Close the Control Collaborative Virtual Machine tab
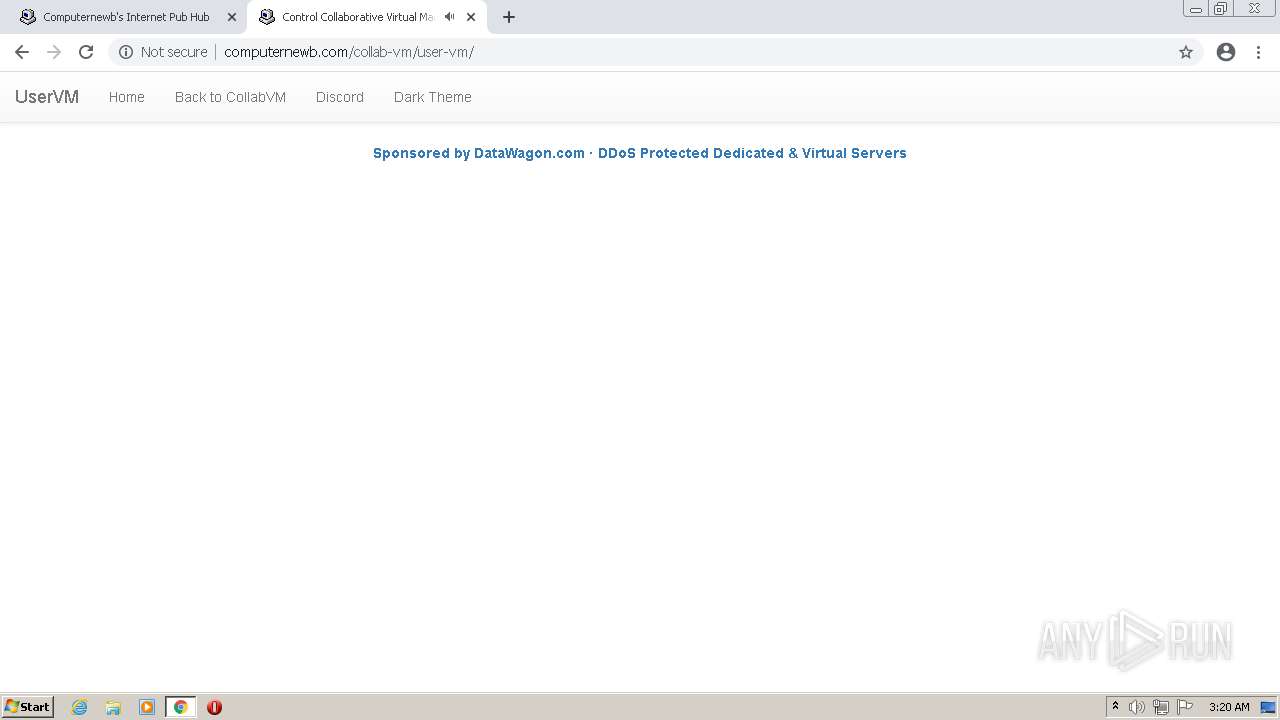1280x720 pixels. [471, 17]
